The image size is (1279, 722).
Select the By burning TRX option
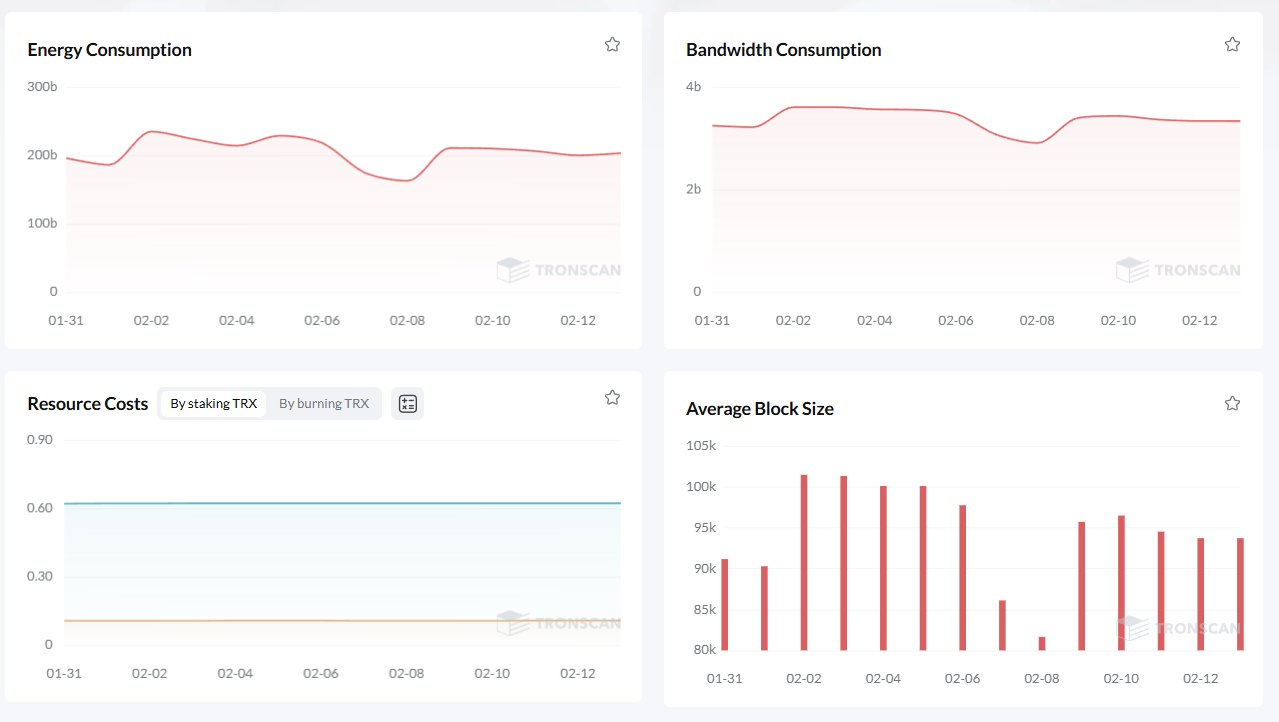(x=323, y=404)
